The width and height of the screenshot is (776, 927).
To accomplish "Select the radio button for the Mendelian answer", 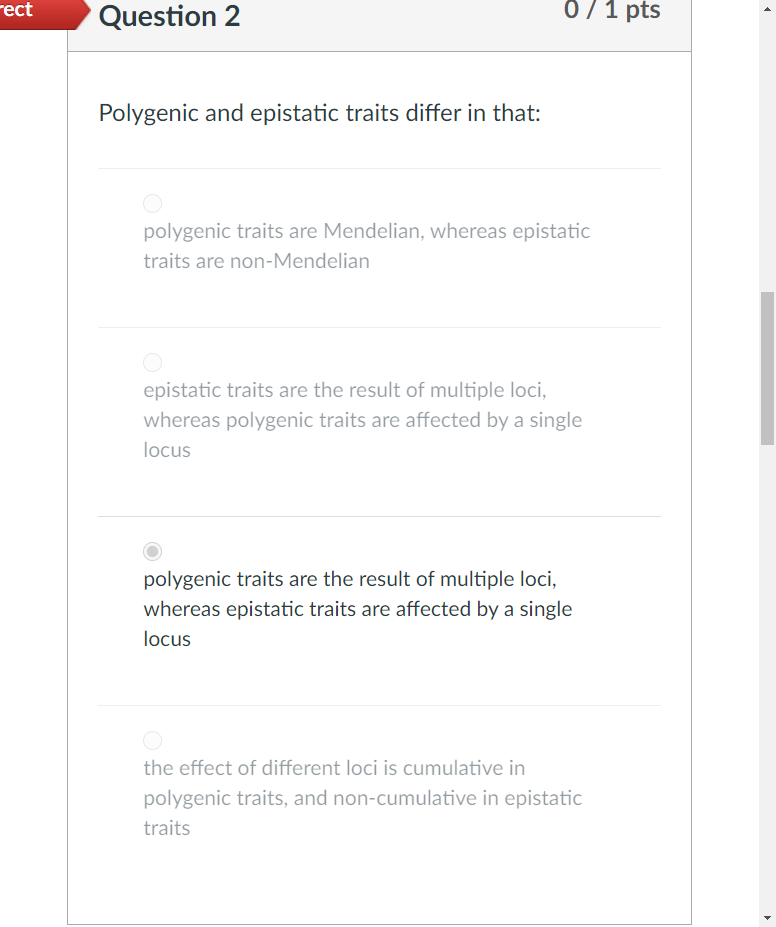I will tap(152, 203).
